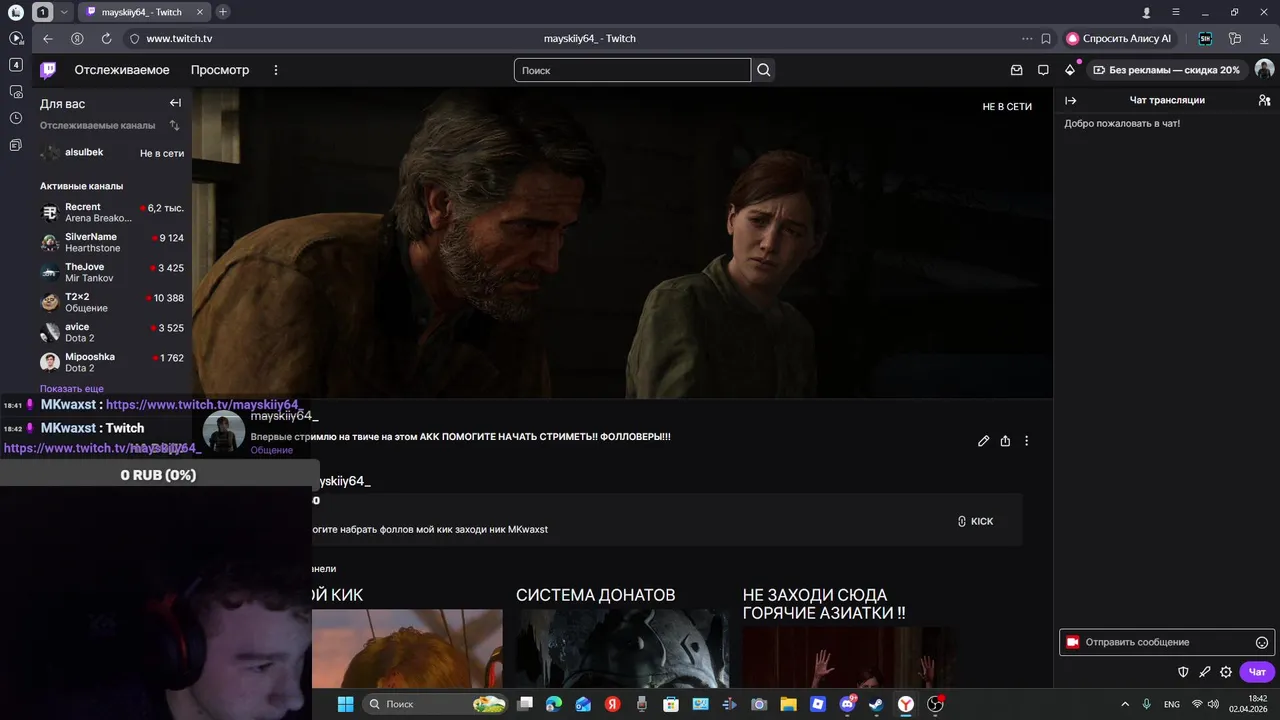Open followed channel alsulbek
Viewport: 1280px width, 720px height.
(x=112, y=153)
